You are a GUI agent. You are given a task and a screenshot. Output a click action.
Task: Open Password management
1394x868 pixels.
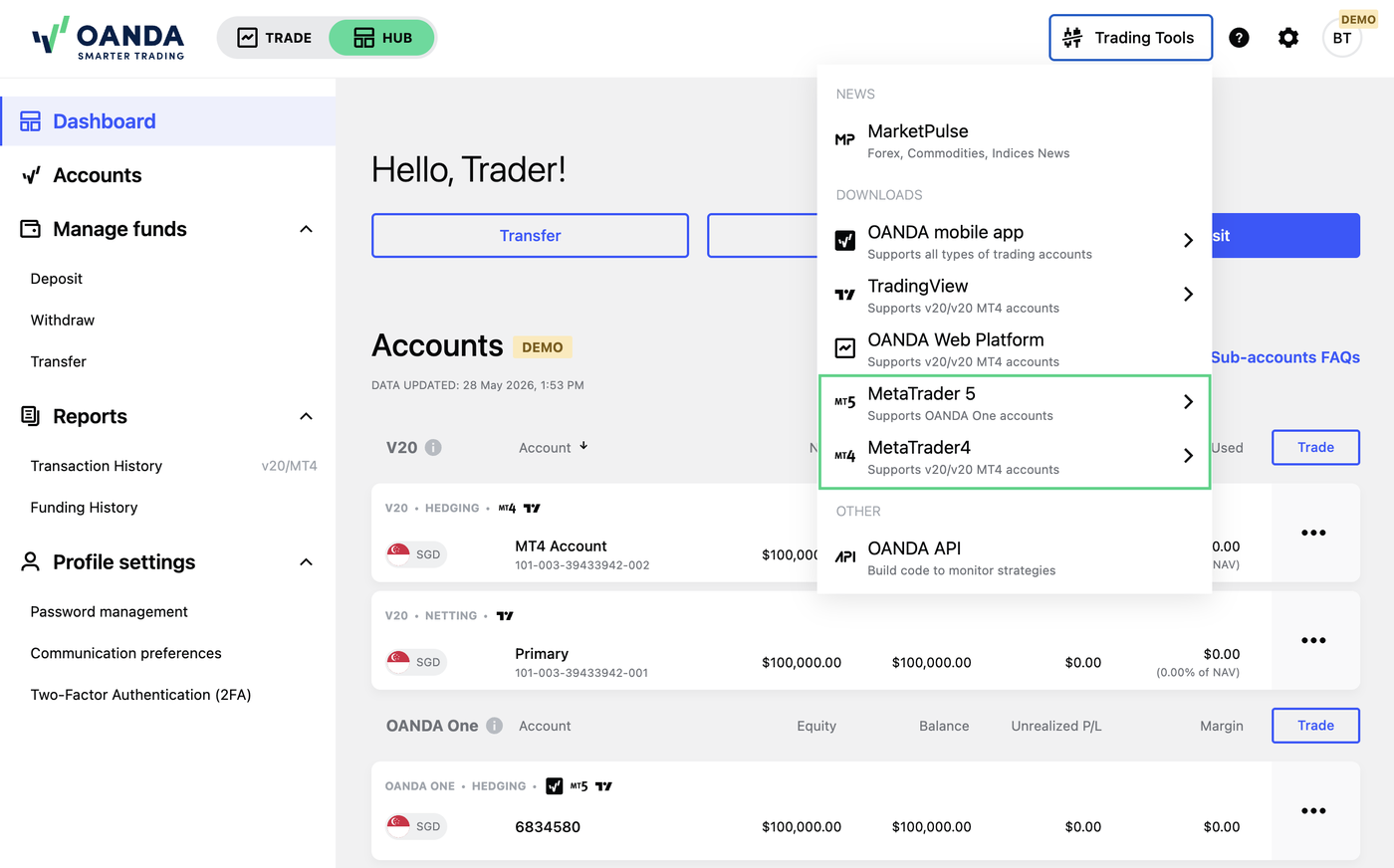[110, 612]
